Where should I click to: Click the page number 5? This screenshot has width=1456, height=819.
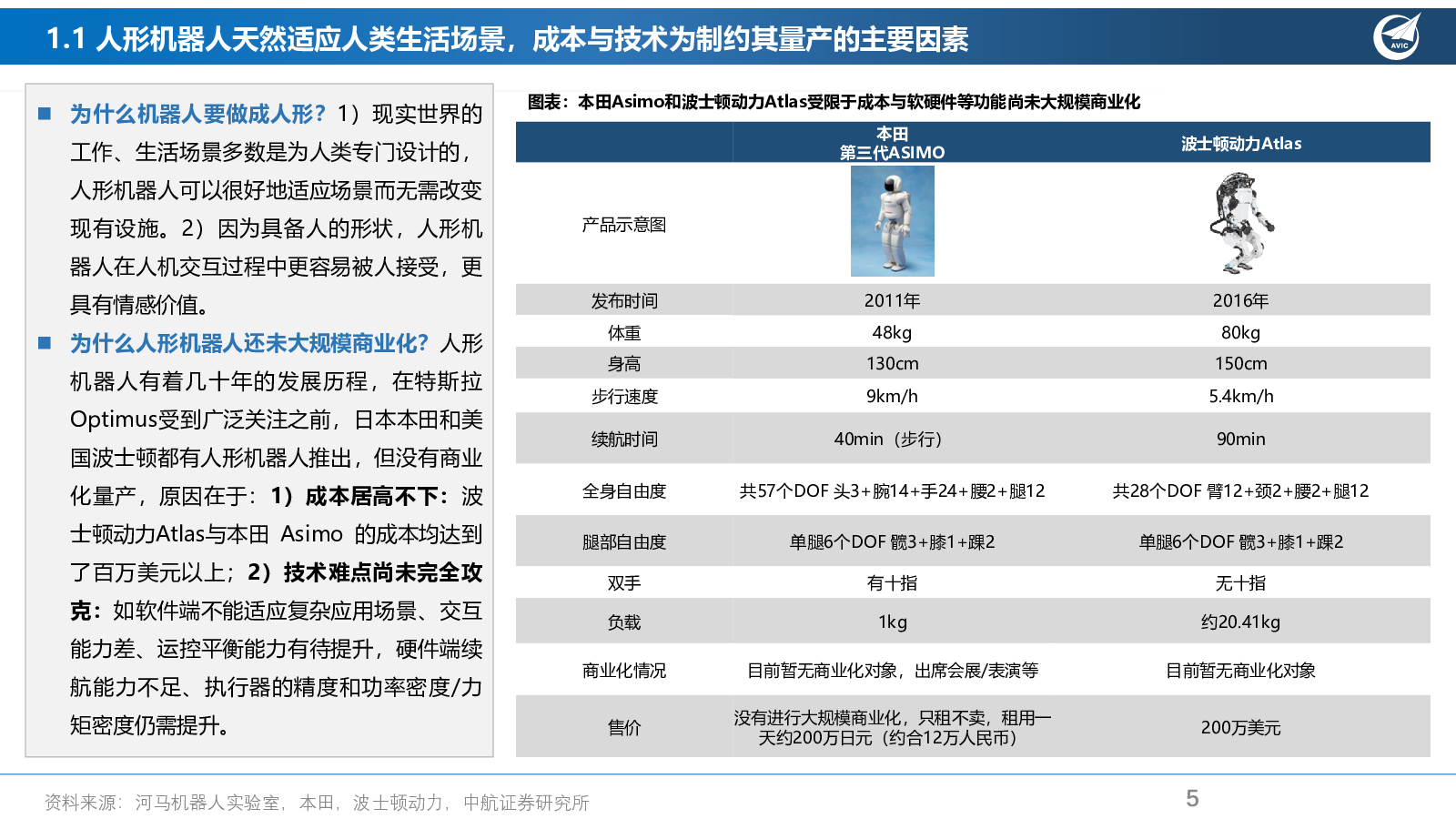pos(1192,798)
